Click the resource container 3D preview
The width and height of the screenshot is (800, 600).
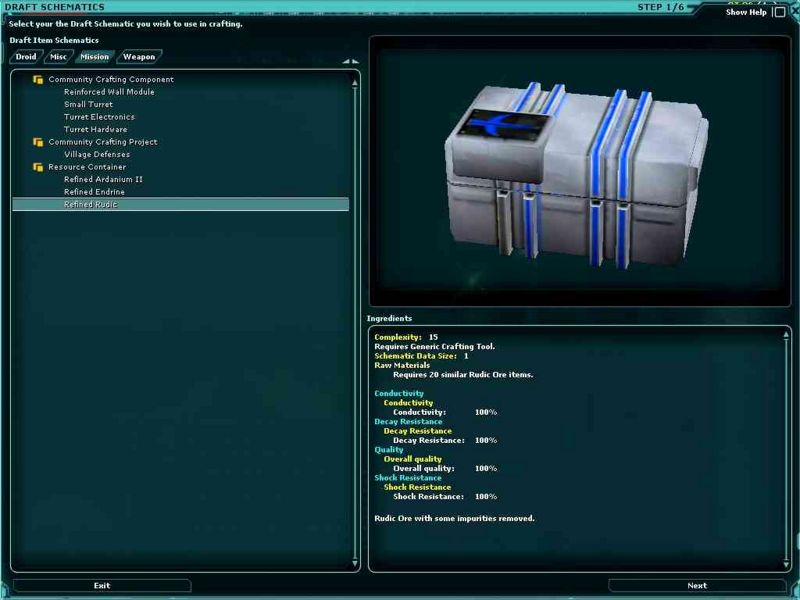point(579,171)
